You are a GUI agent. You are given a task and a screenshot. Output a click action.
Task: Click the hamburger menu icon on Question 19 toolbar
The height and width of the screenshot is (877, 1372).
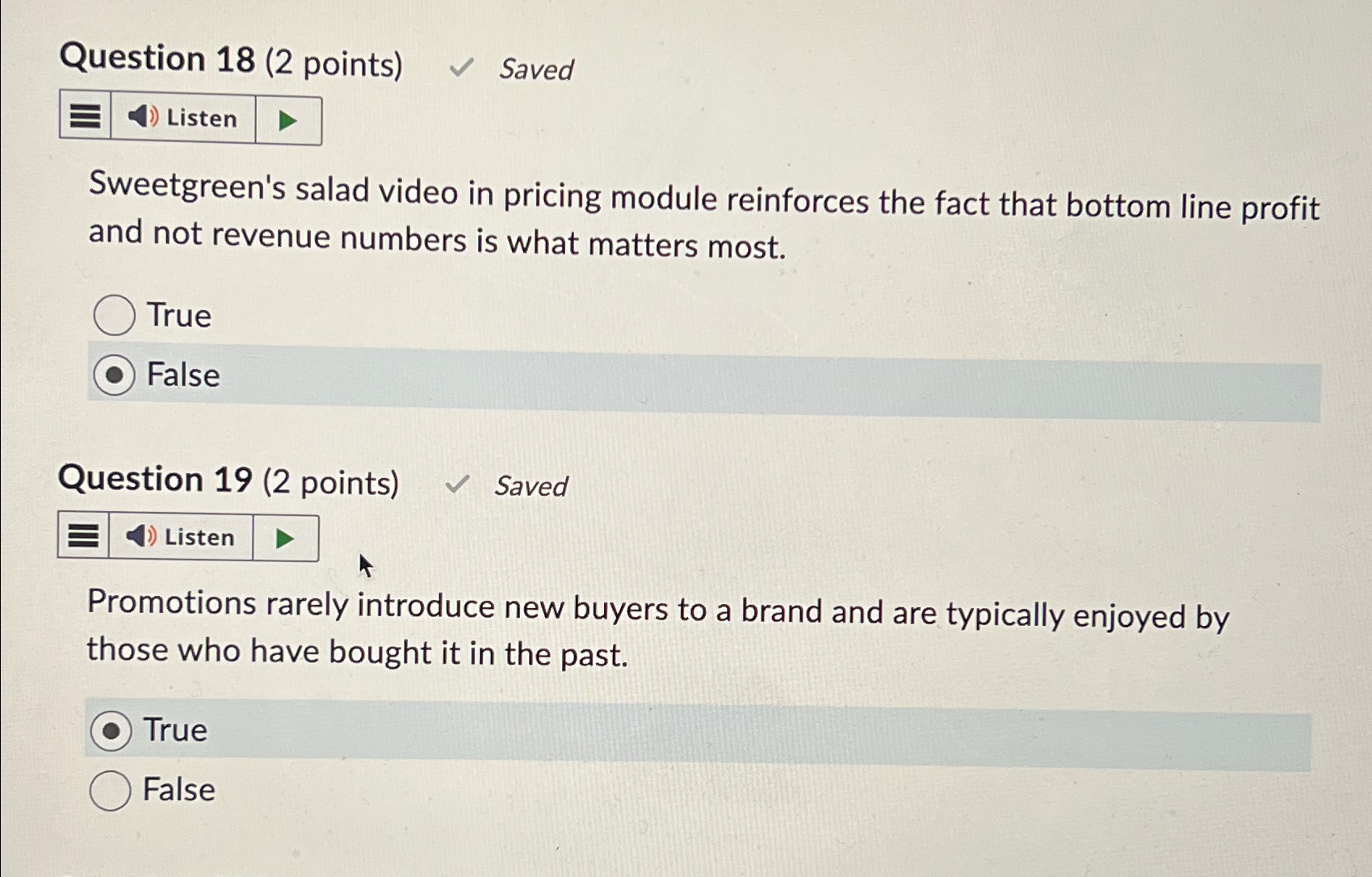pyautogui.click(x=83, y=537)
